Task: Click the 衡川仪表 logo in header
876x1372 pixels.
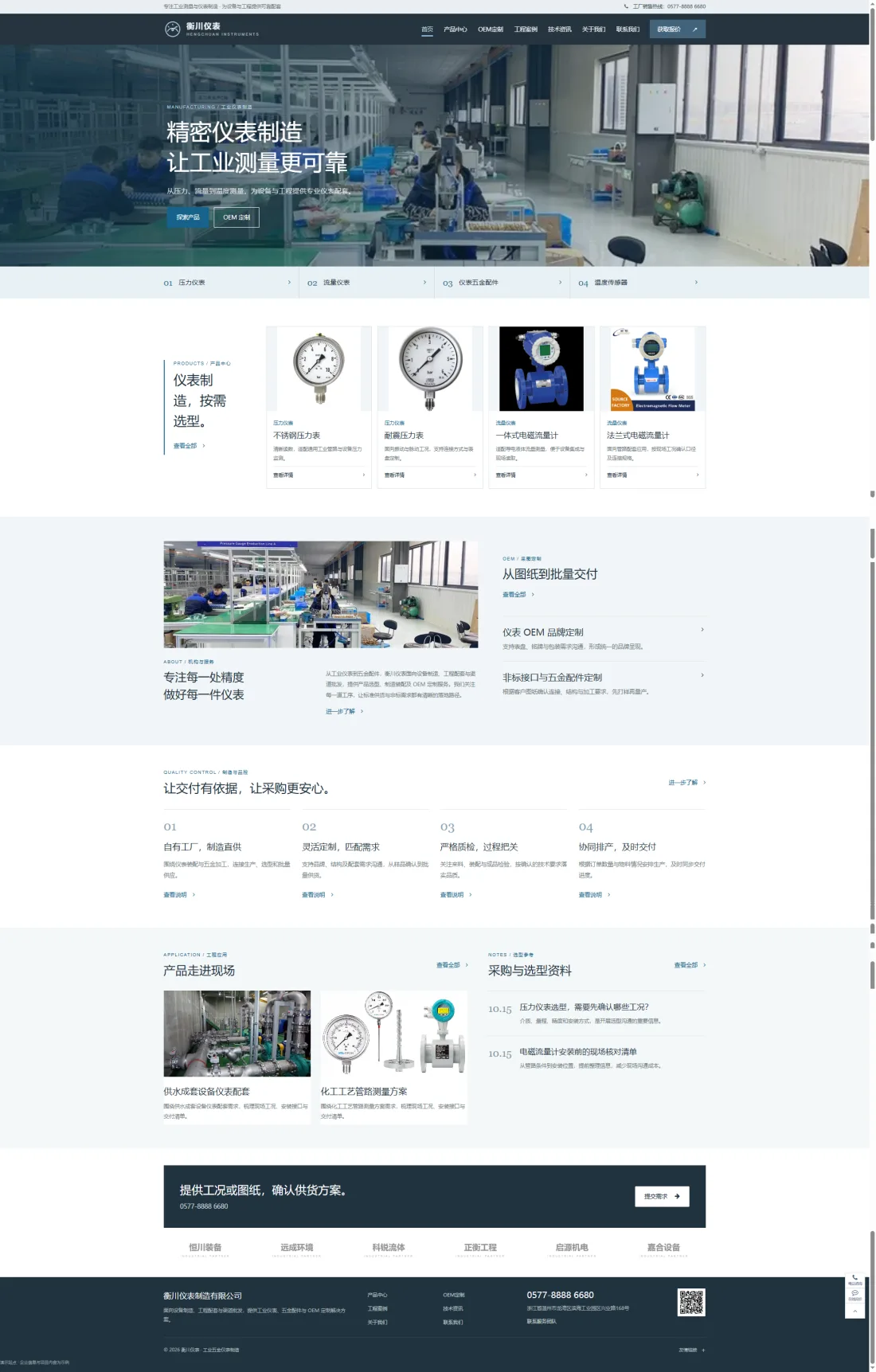Action: pos(211,29)
